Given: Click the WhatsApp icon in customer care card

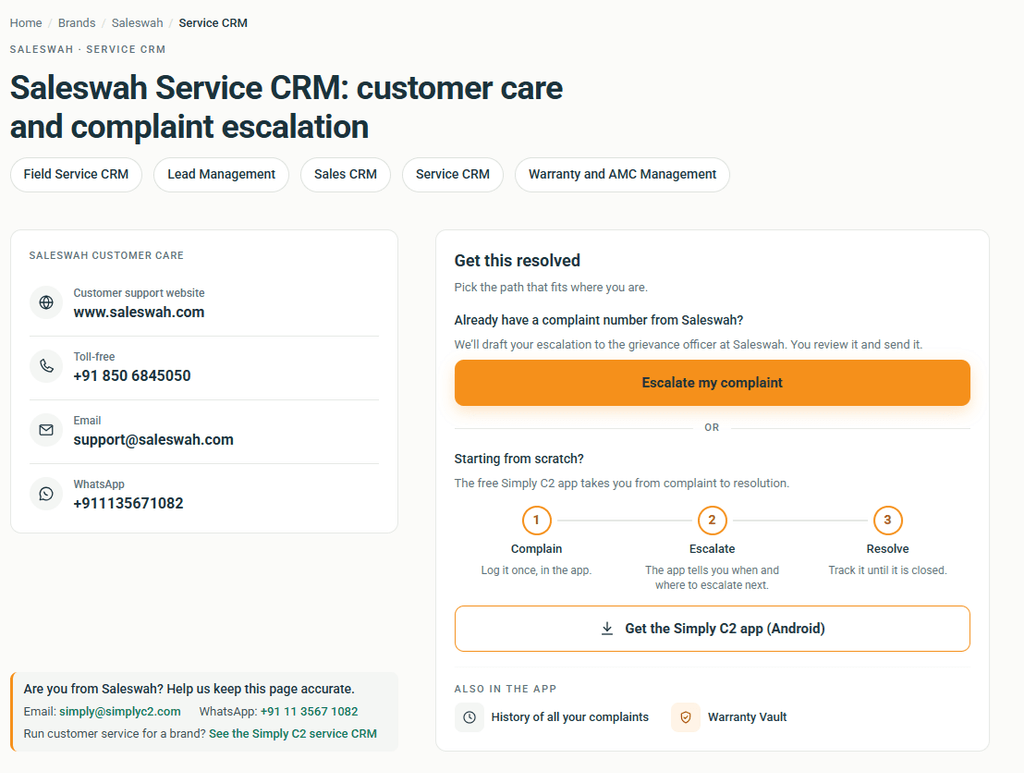Looking at the screenshot, I should click(x=46, y=494).
